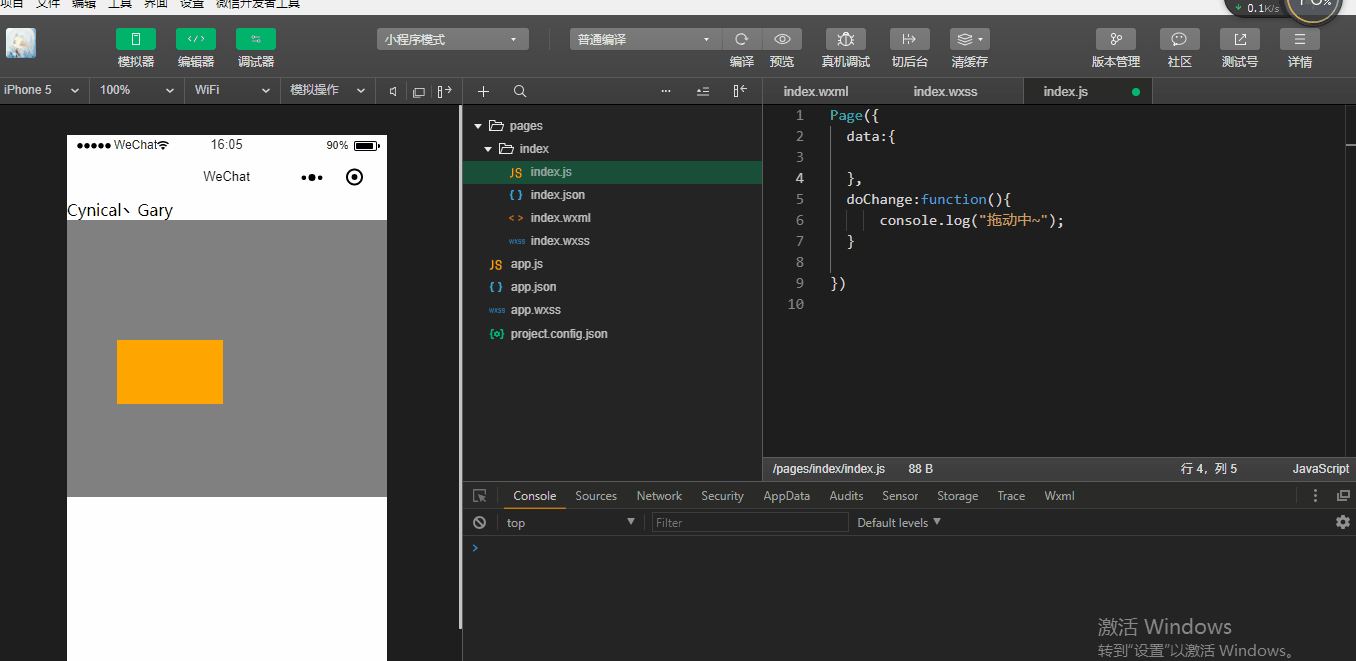
Task: Collapse the pages folder in tree
Action: tap(478, 126)
